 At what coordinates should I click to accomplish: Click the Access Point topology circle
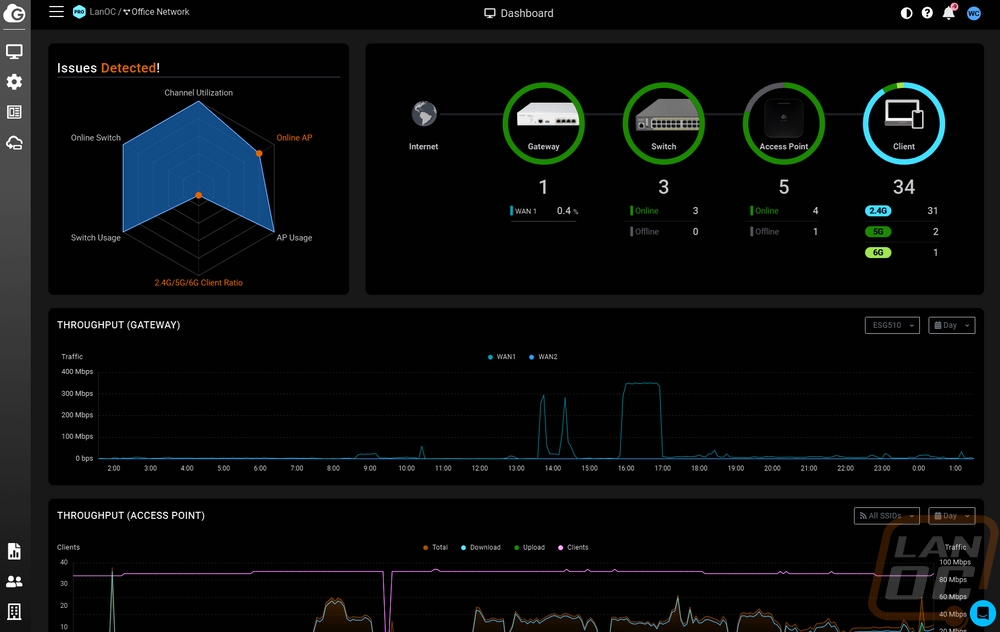tap(784, 123)
